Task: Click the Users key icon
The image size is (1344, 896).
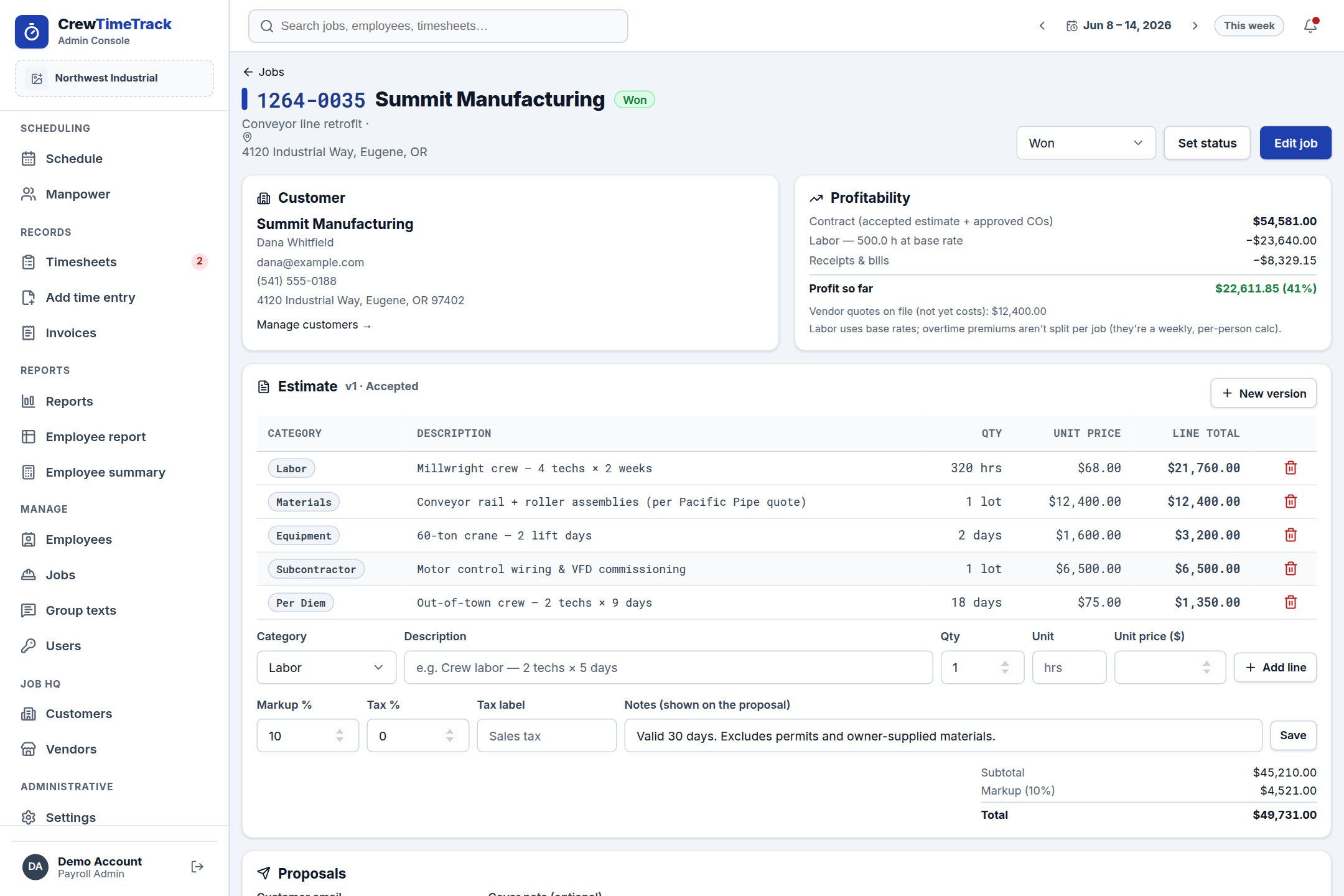Action: tap(29, 646)
